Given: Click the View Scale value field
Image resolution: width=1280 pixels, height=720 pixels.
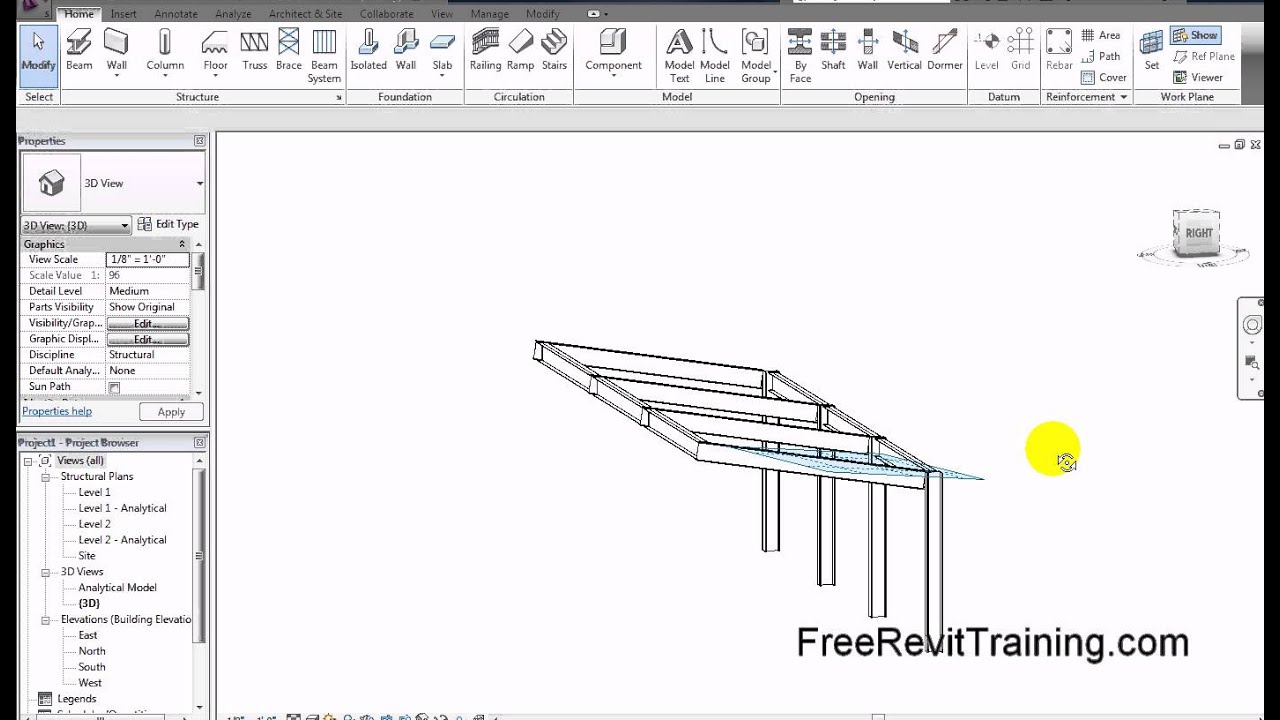Looking at the screenshot, I should tap(148, 259).
